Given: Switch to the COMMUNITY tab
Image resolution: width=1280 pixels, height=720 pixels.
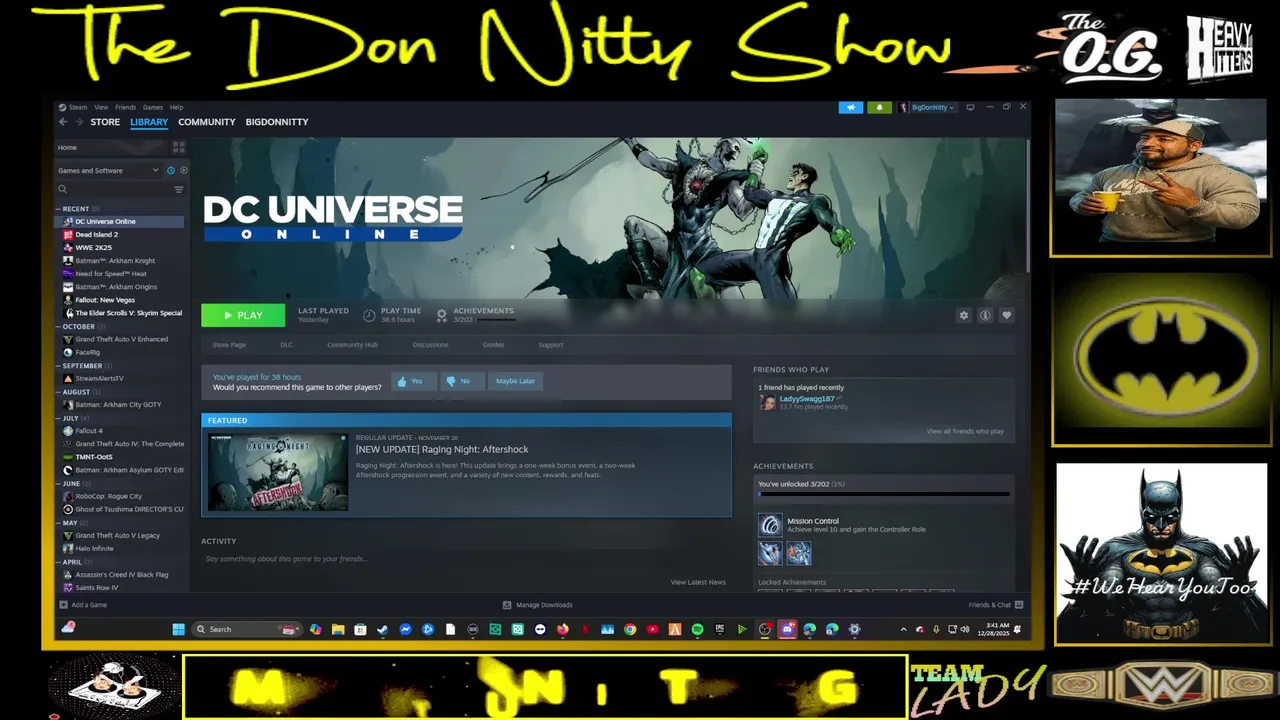Looking at the screenshot, I should click(x=207, y=122).
